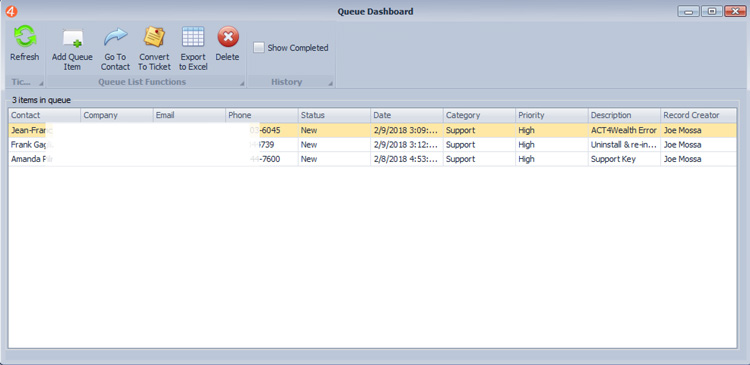Close the Queue Dashboard window
This screenshot has height=365, width=750.
point(735,11)
